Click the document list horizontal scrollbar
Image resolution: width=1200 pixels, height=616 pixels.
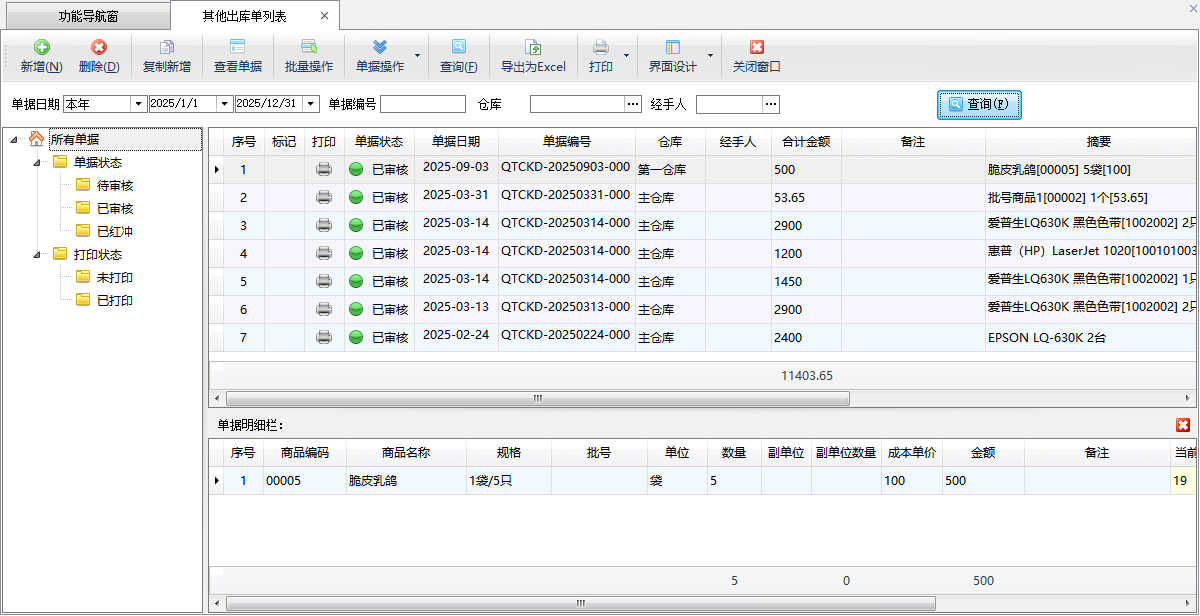[536, 398]
